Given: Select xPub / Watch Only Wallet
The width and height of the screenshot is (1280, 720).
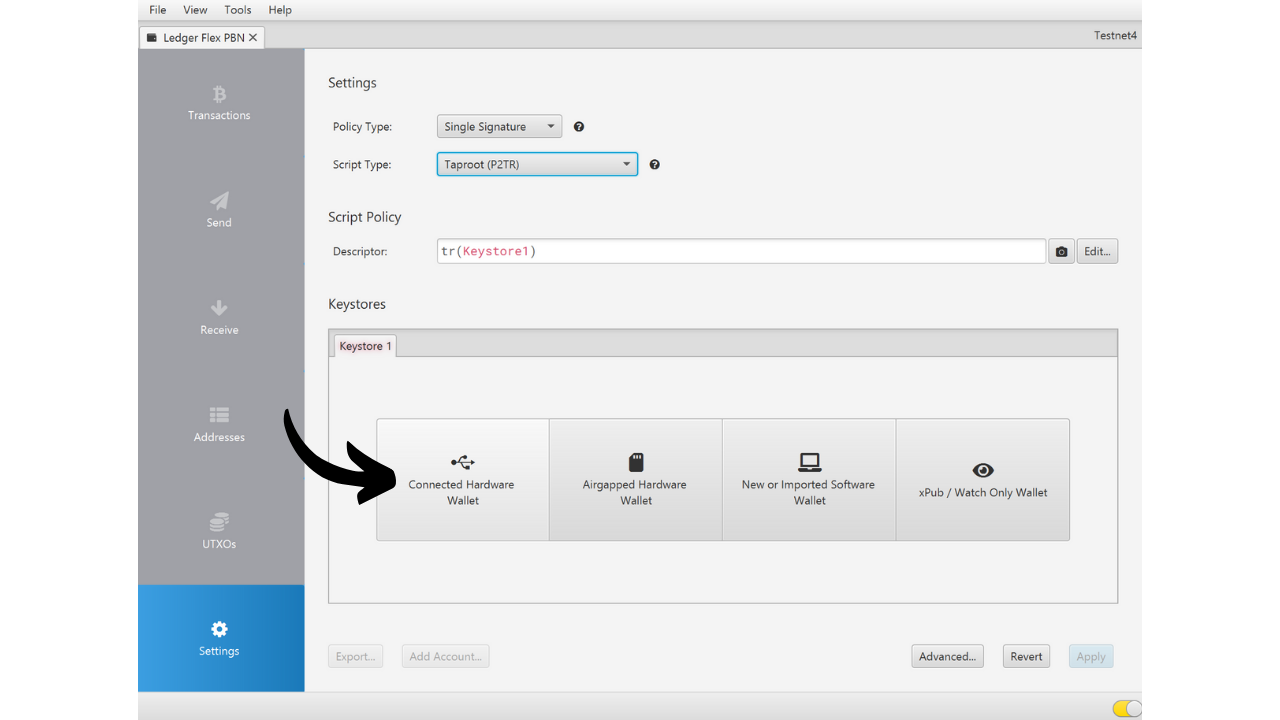Looking at the screenshot, I should [x=982, y=480].
